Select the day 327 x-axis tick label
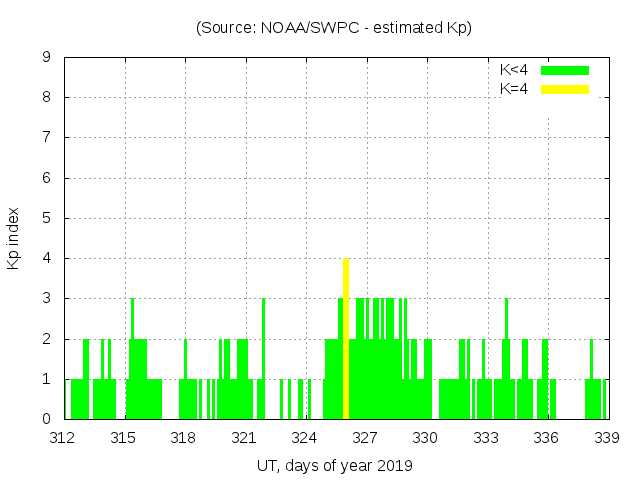Viewport: 640px width, 480px height. [x=366, y=438]
